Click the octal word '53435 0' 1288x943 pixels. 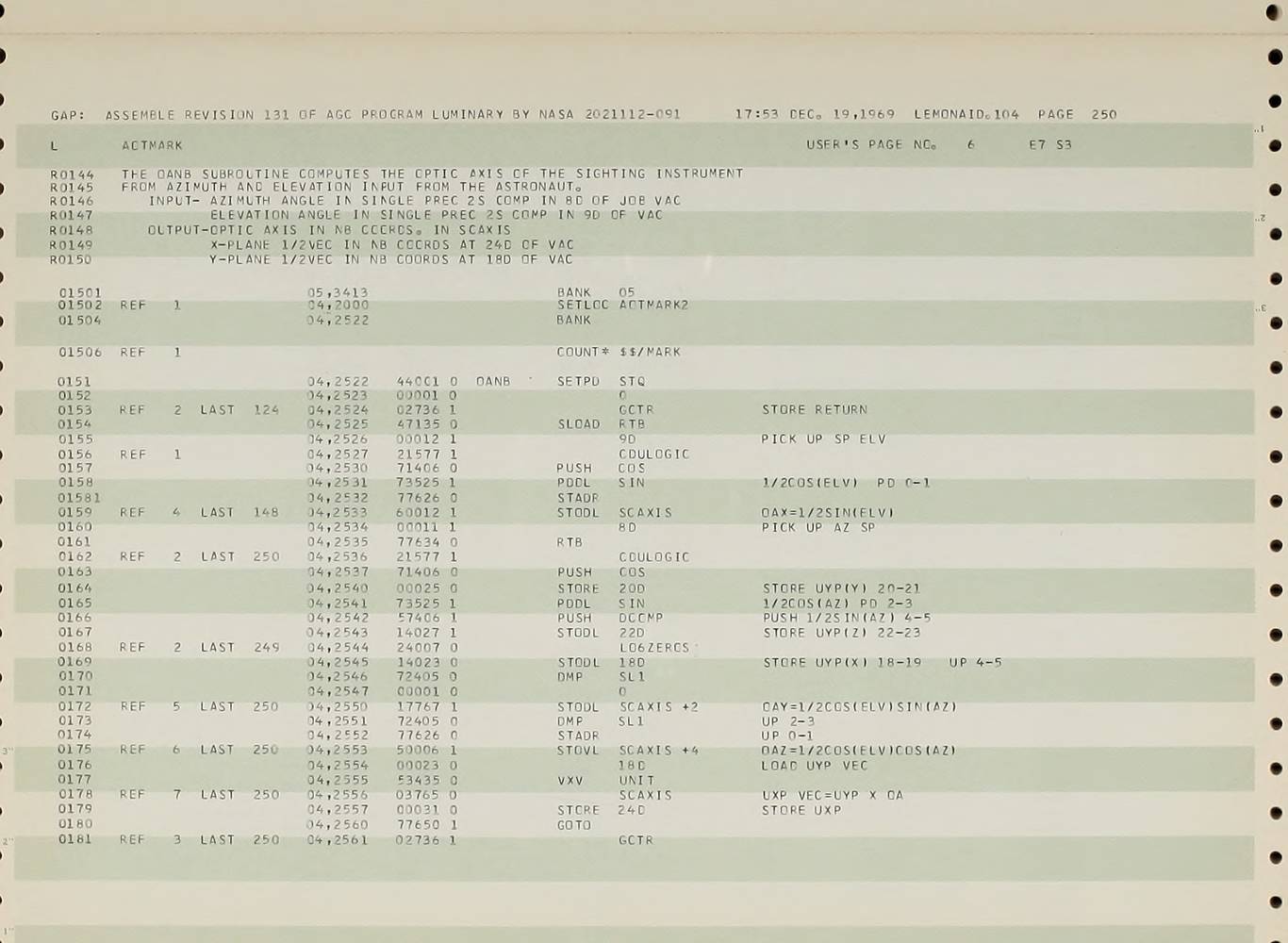click(x=427, y=781)
